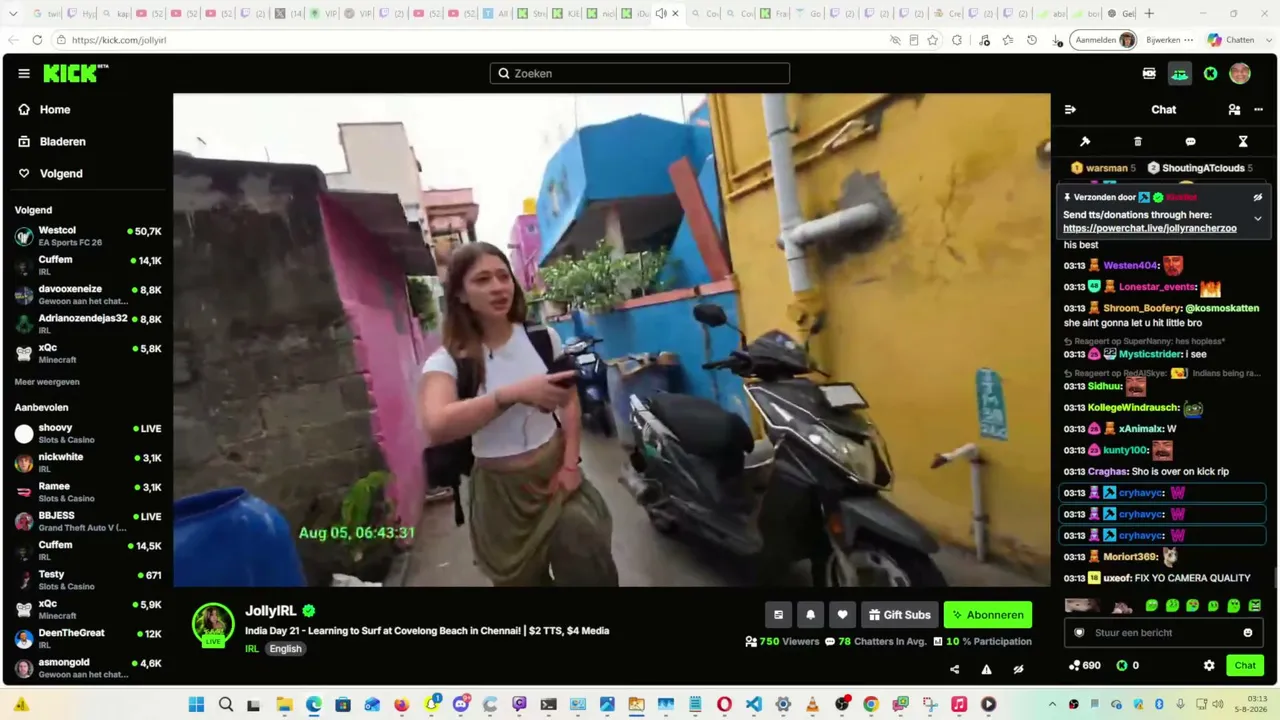Open shoovy recommended channel
The height and width of the screenshot is (720, 1280).
pos(88,433)
